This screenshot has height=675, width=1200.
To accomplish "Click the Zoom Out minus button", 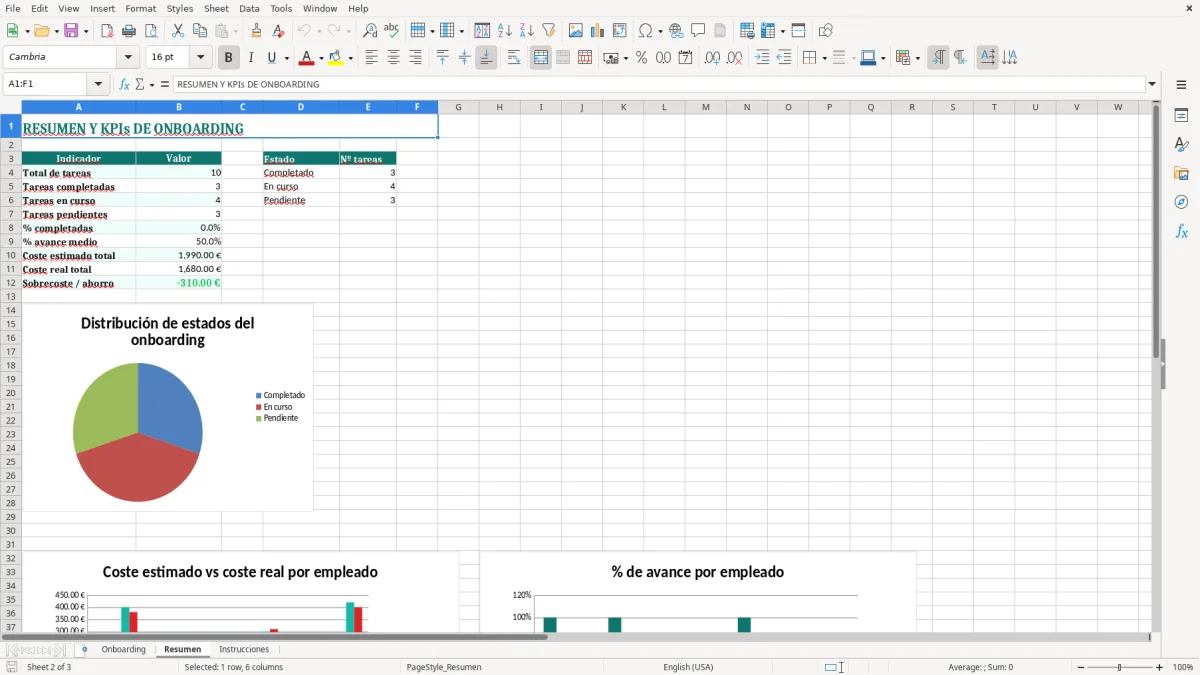I will [1081, 667].
